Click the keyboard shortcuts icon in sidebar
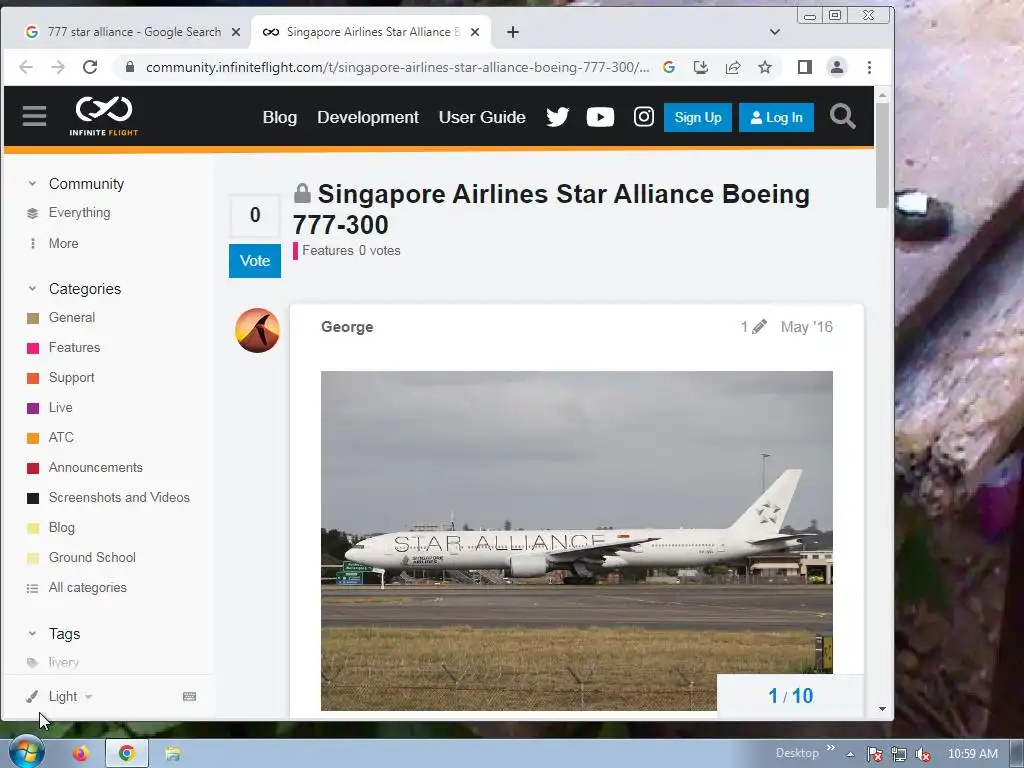Viewport: 1024px width, 768px height. tap(189, 696)
